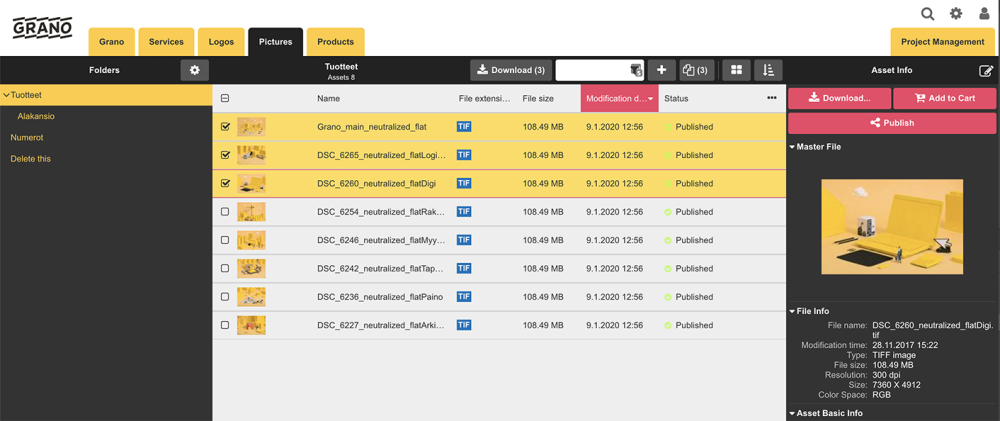Switch to grid thumbnail view

(x=737, y=70)
